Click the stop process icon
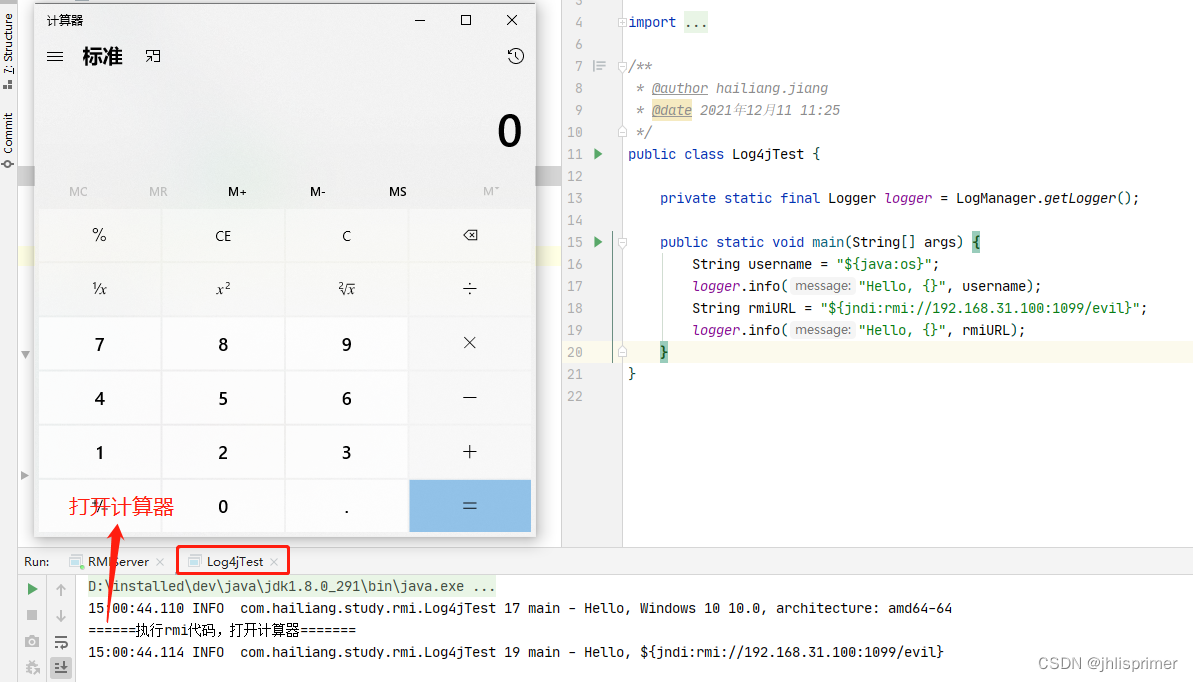Screen dimensions: 1193x682 (x=32, y=615)
